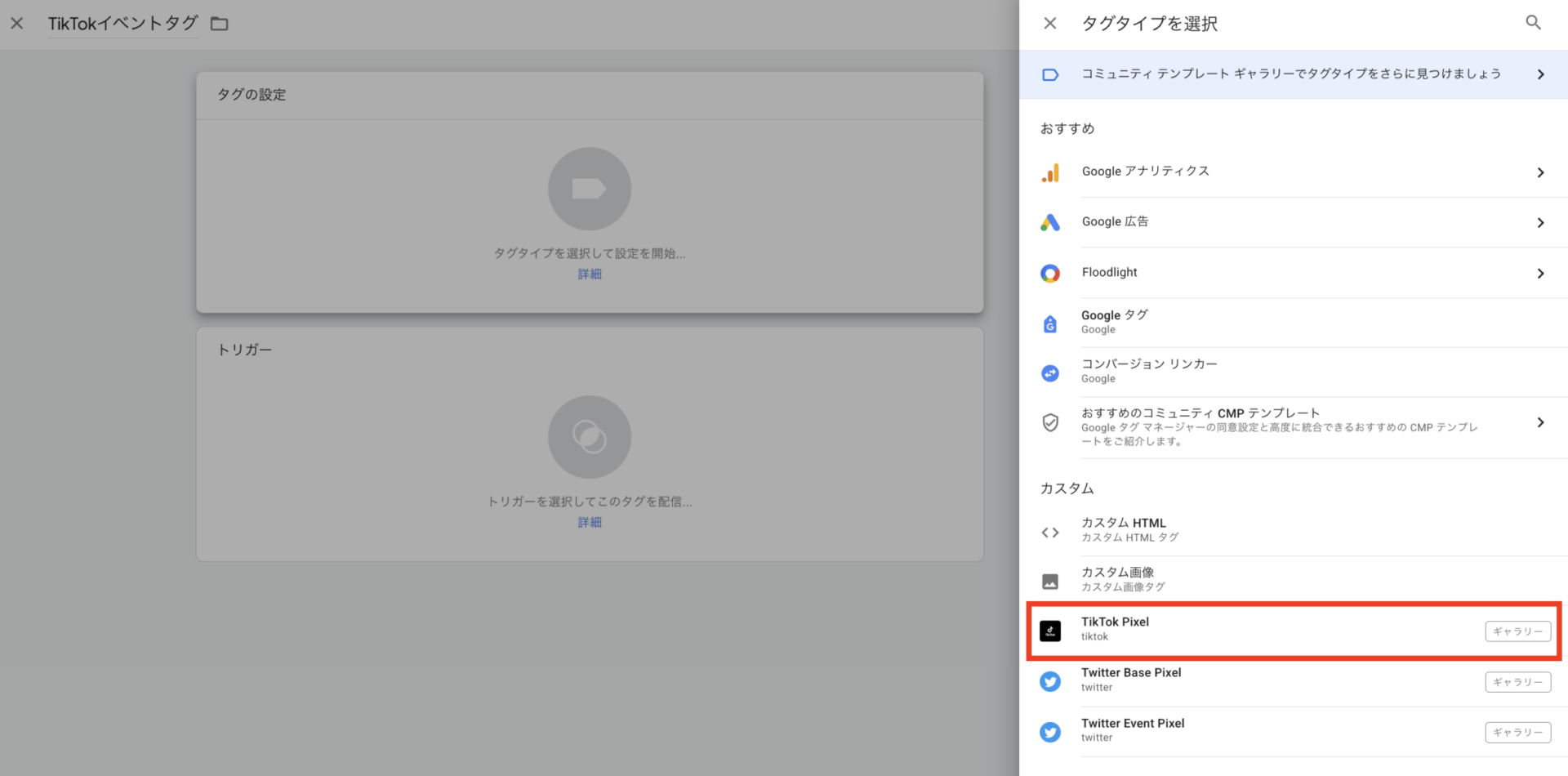Choose Floodlight tag type
The width and height of the screenshot is (1568, 776).
click(x=1294, y=273)
